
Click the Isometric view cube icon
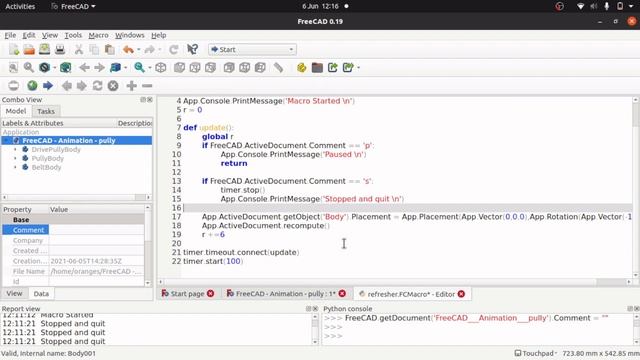point(160,67)
